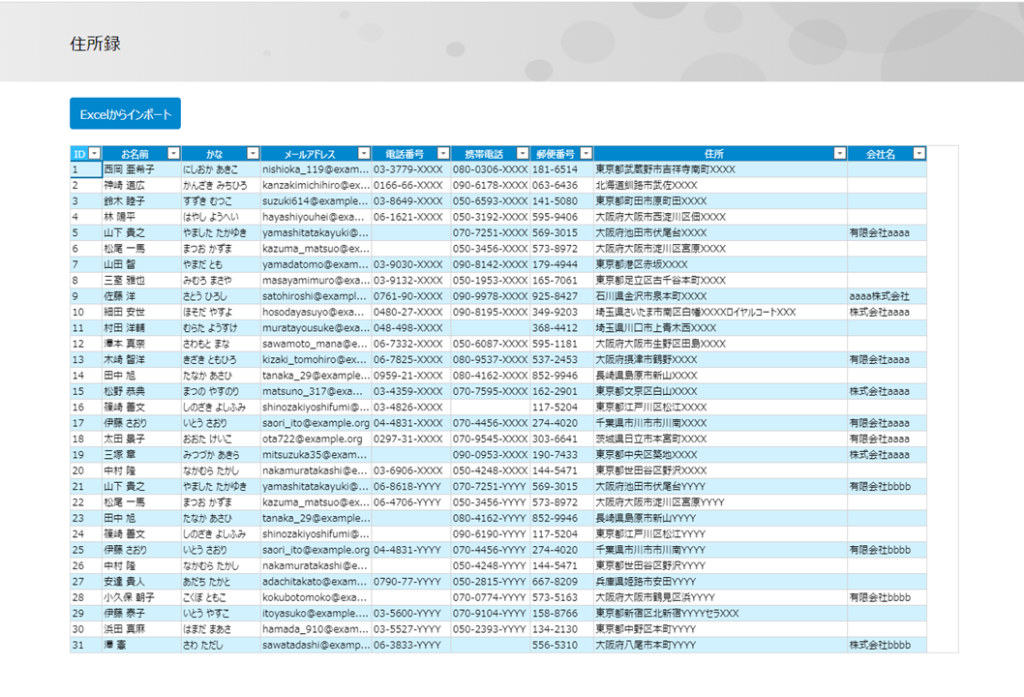
Task: Click the Excelからインポート button
Action: 125,114
